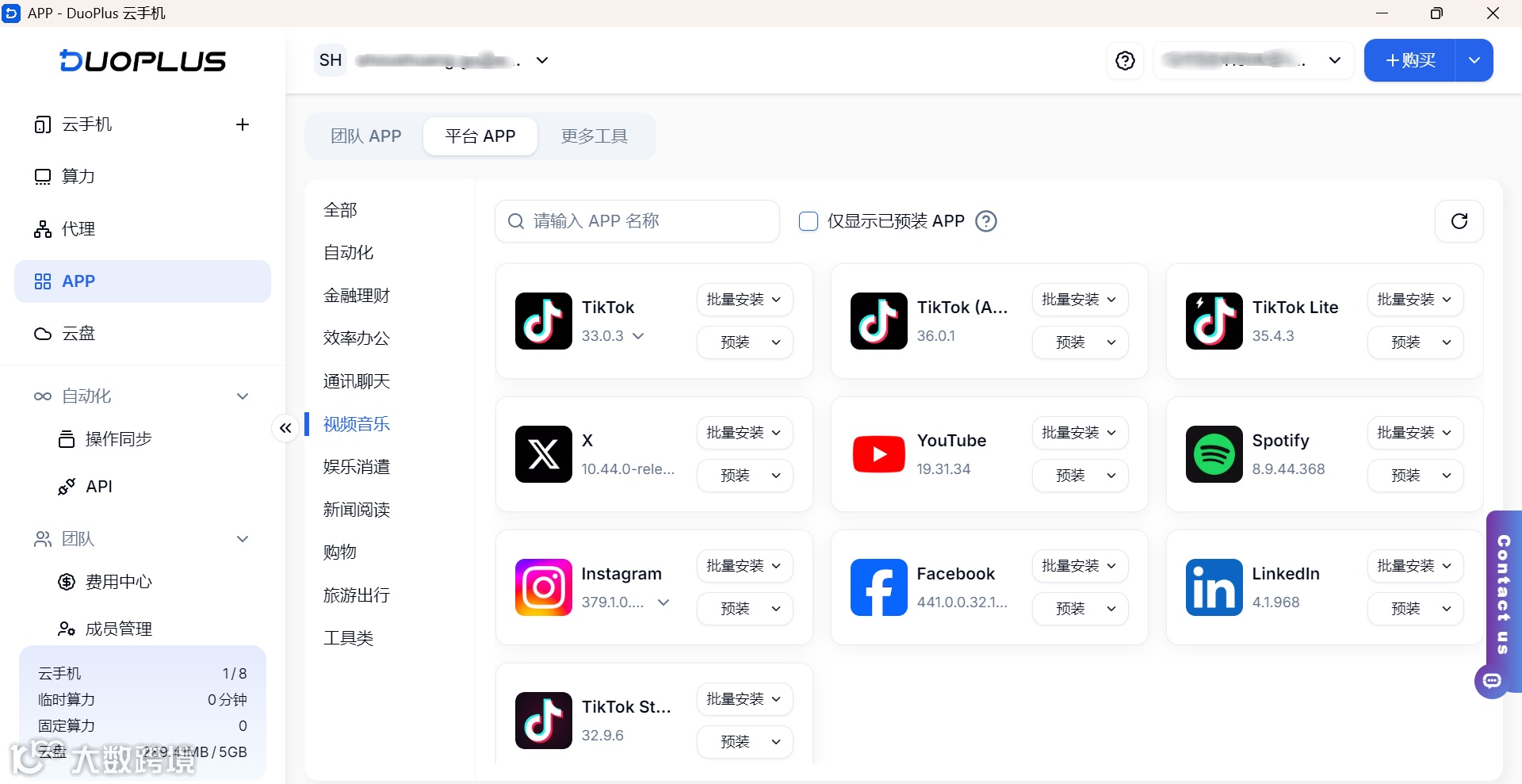The height and width of the screenshot is (784, 1522).
Task: Click the DuoPlus logo
Action: (143, 61)
